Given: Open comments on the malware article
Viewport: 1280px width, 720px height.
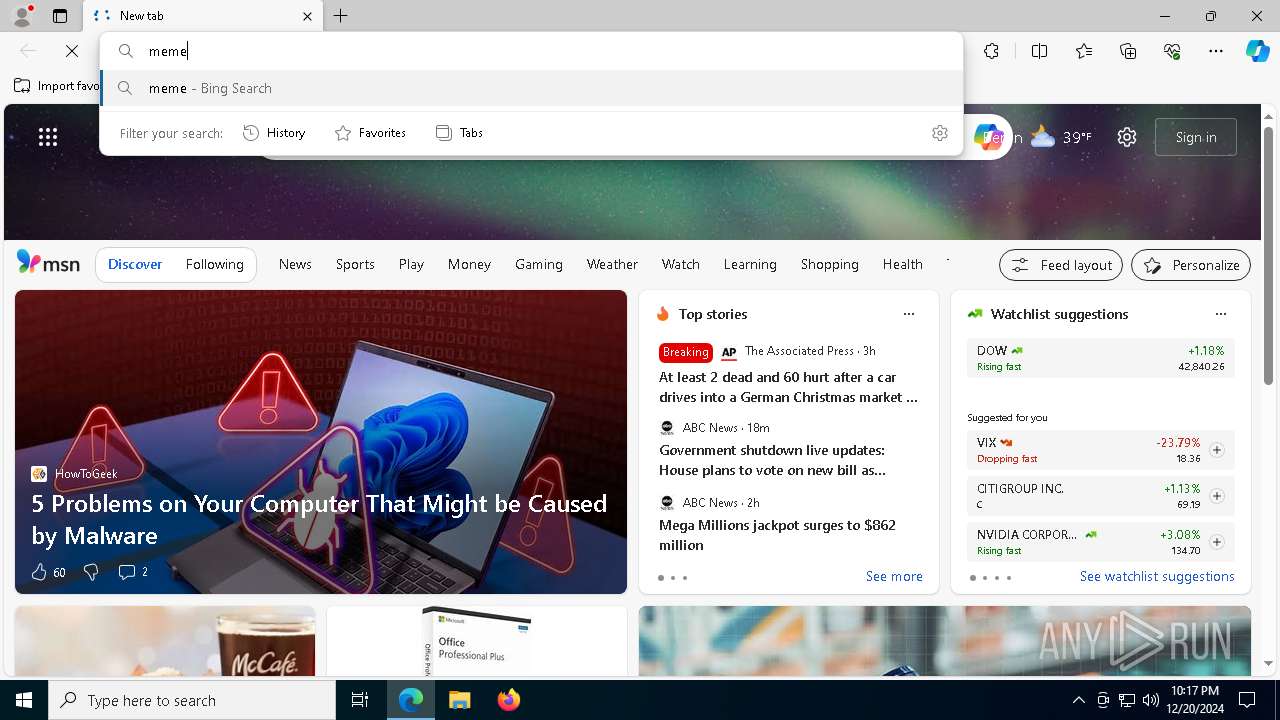Looking at the screenshot, I should pyautogui.click(x=133, y=572).
